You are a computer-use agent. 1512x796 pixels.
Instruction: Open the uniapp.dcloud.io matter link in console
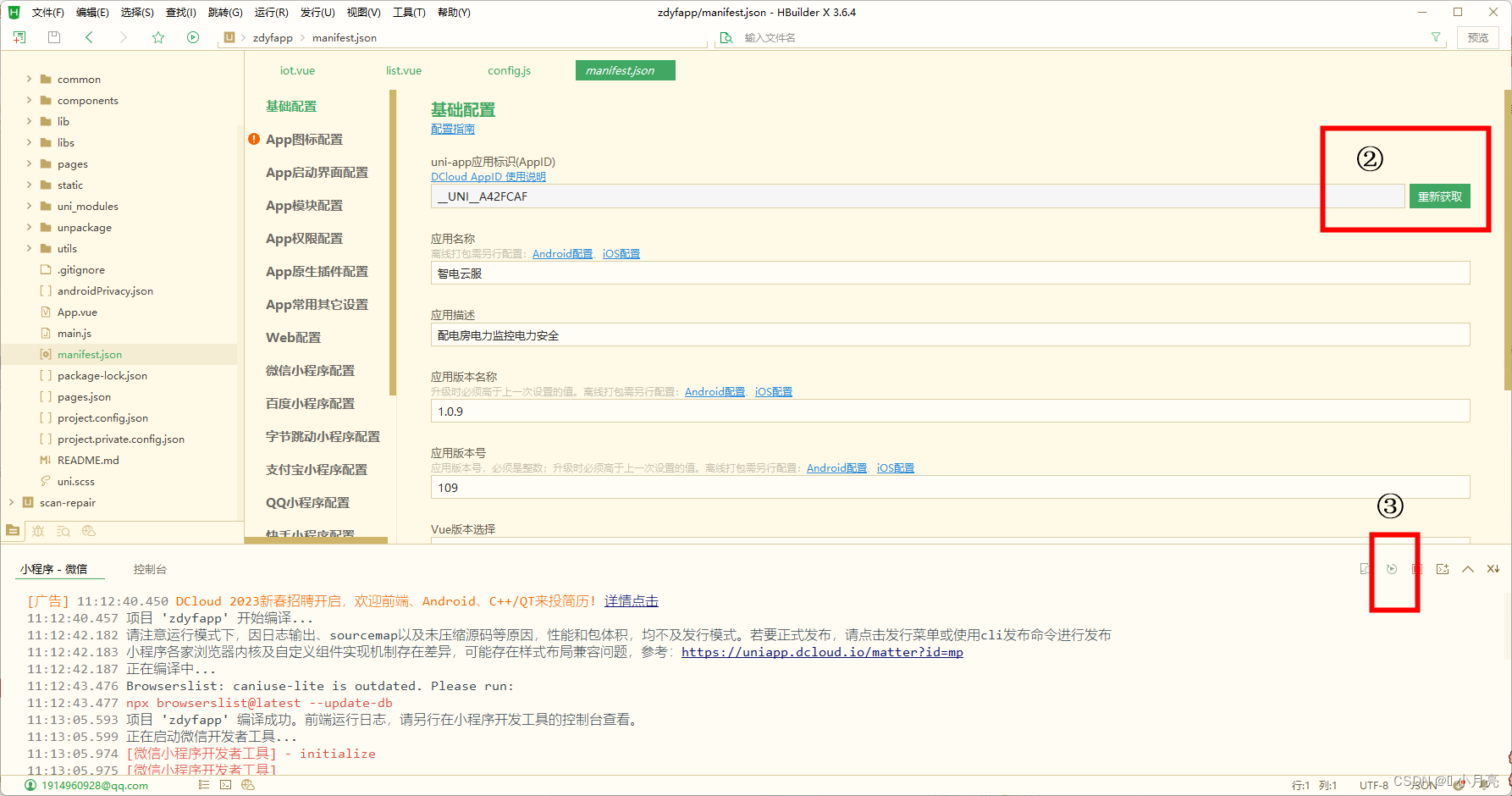[x=822, y=652]
